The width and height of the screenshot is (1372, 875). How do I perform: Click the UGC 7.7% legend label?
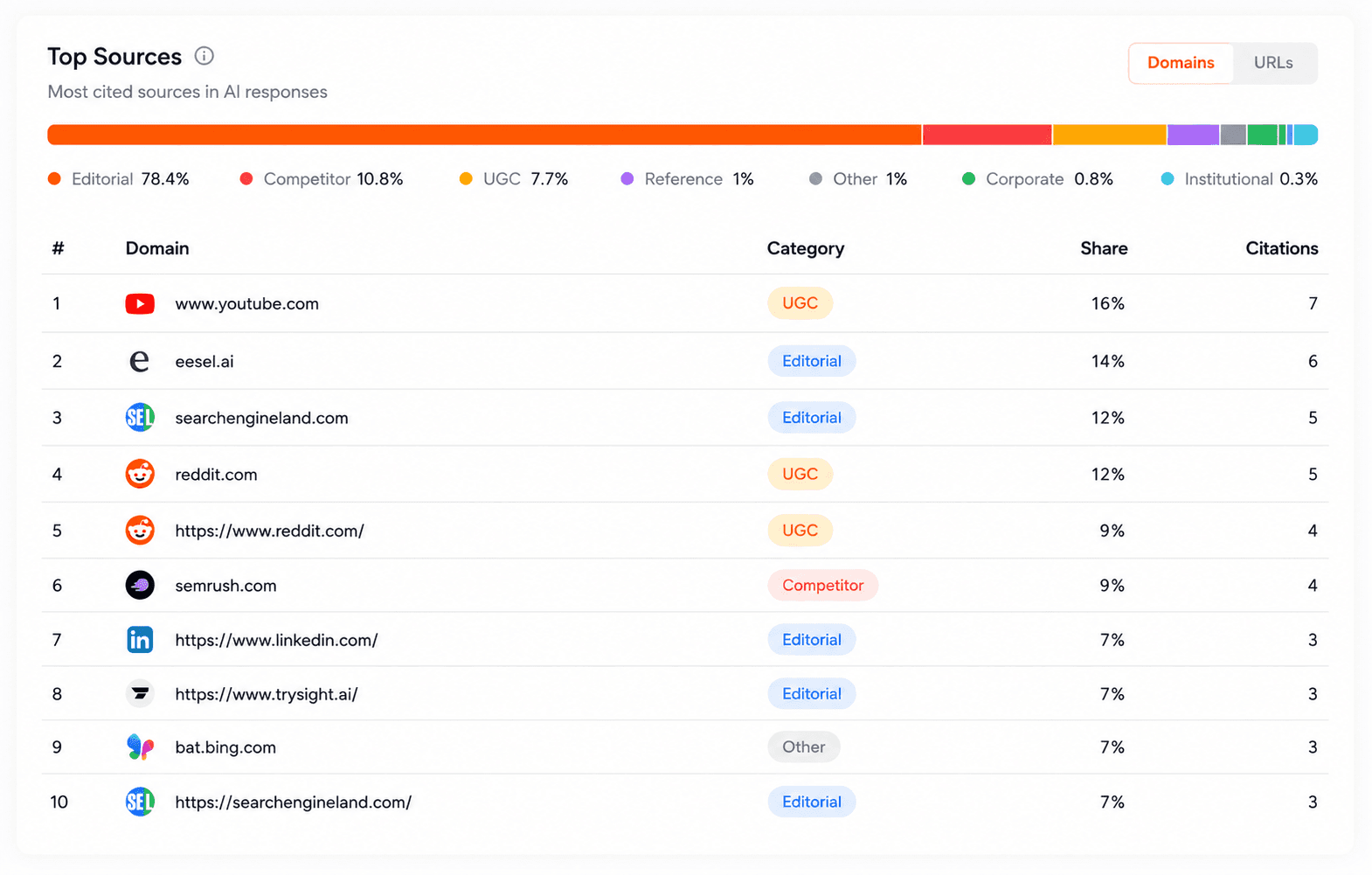point(525,179)
